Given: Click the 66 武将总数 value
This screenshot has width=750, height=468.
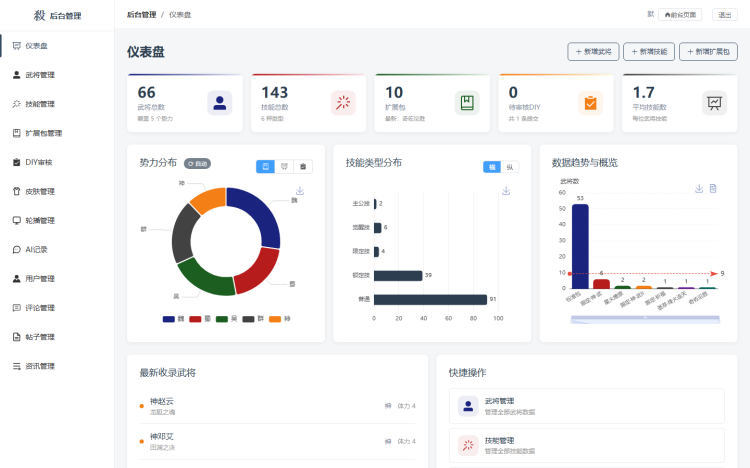Looking at the screenshot, I should point(146,92).
